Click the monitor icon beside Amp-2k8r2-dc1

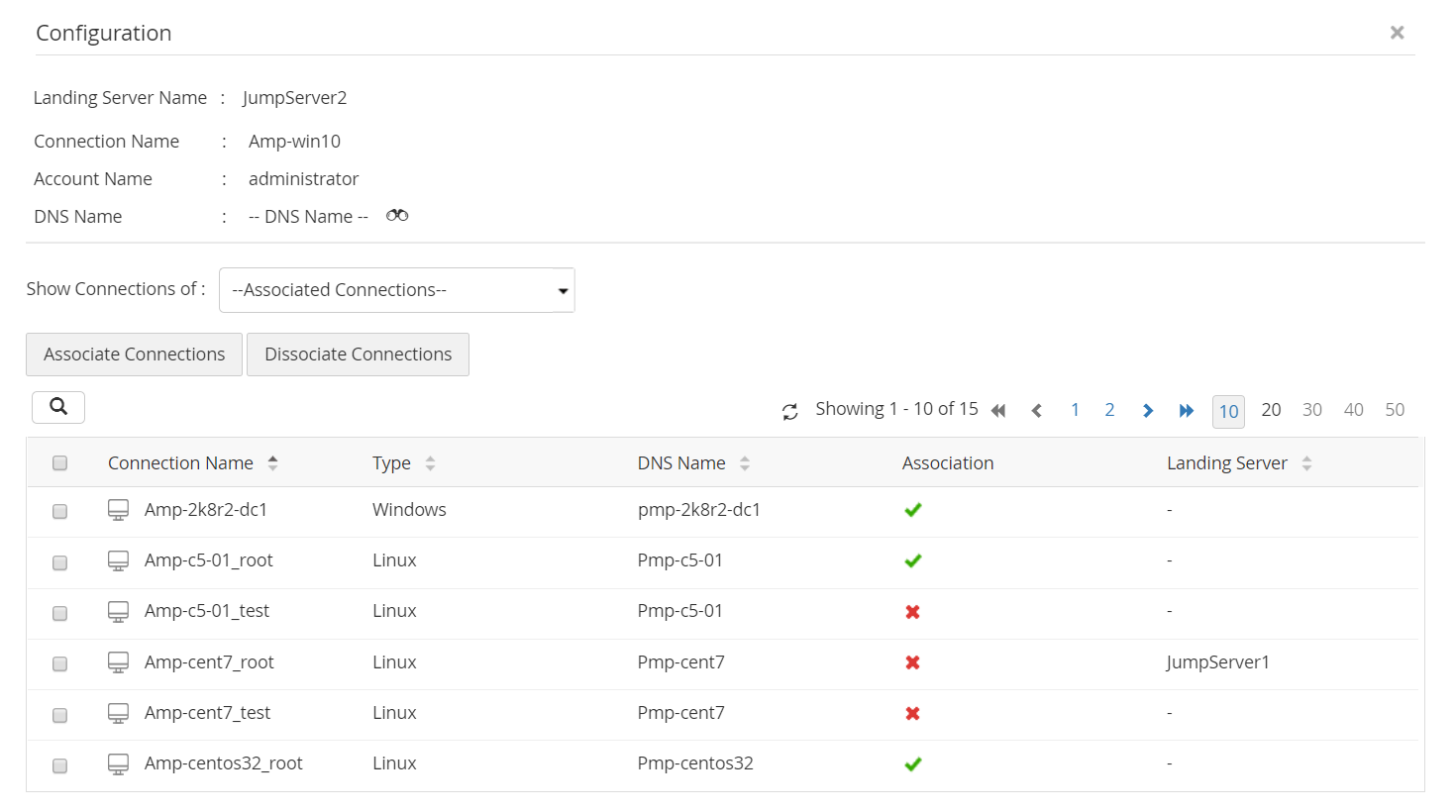[119, 508]
